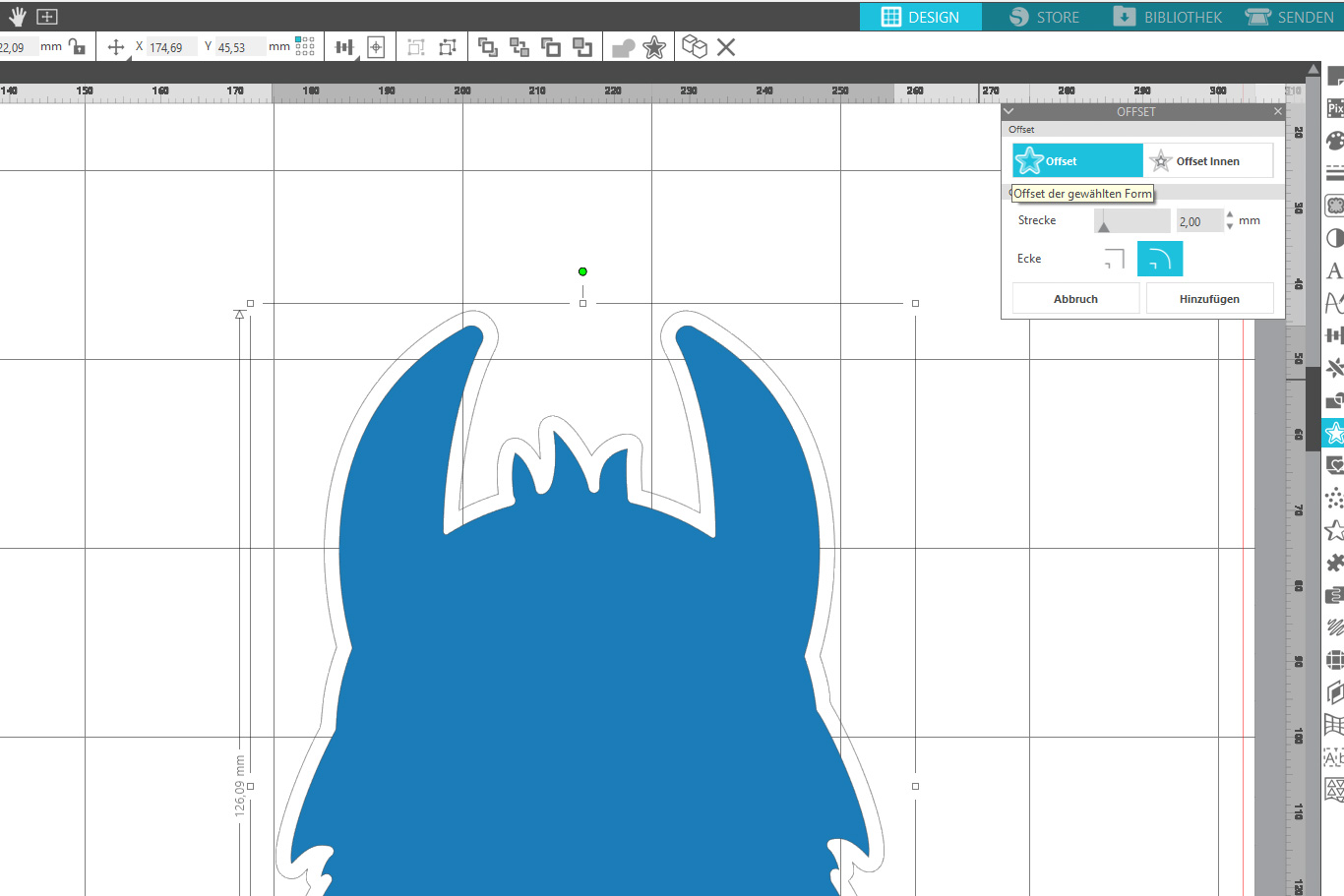Switch to the STORE tab
Viewport: 1344px width, 896px height.
pos(1044,17)
